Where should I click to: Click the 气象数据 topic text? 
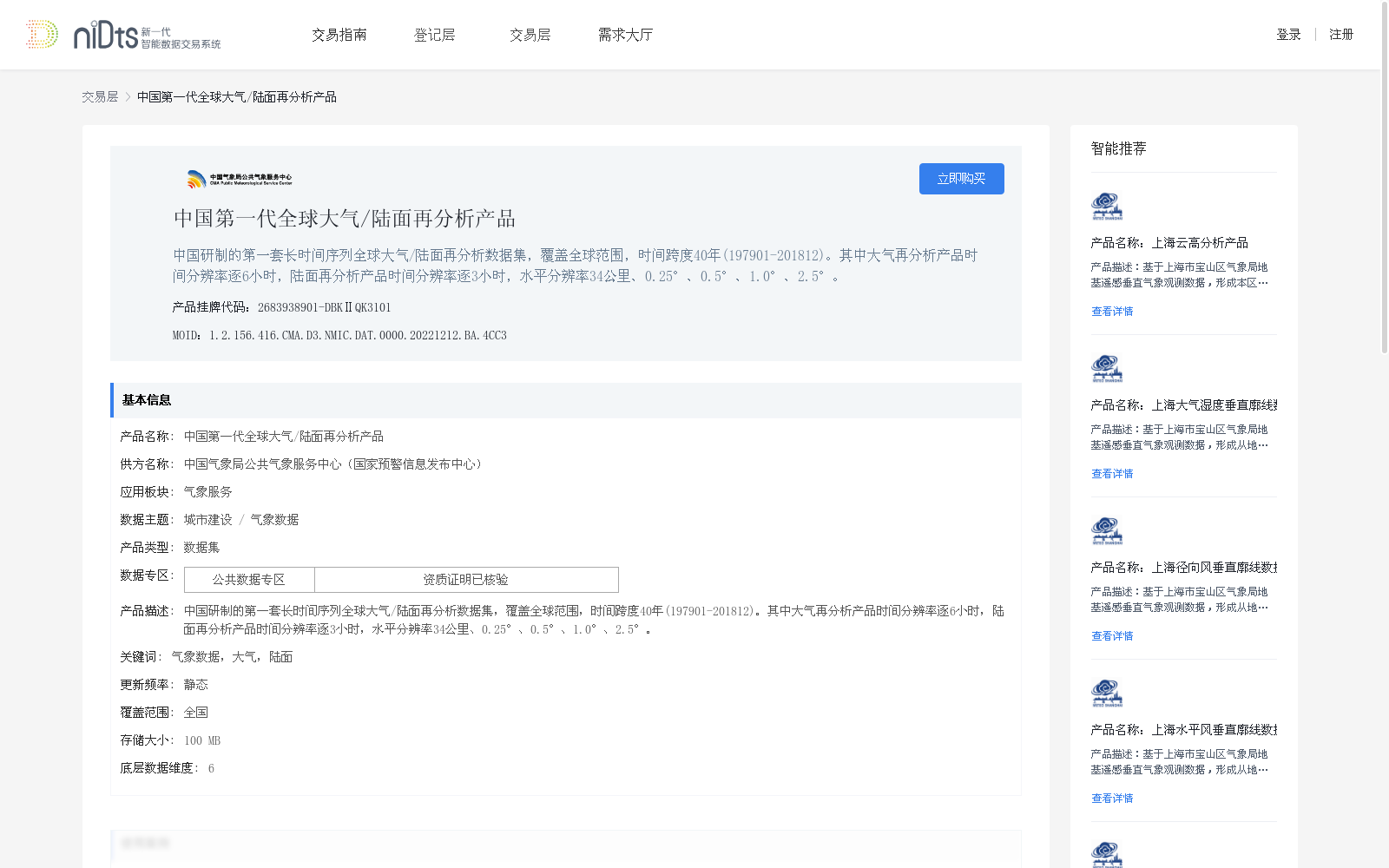[274, 520]
